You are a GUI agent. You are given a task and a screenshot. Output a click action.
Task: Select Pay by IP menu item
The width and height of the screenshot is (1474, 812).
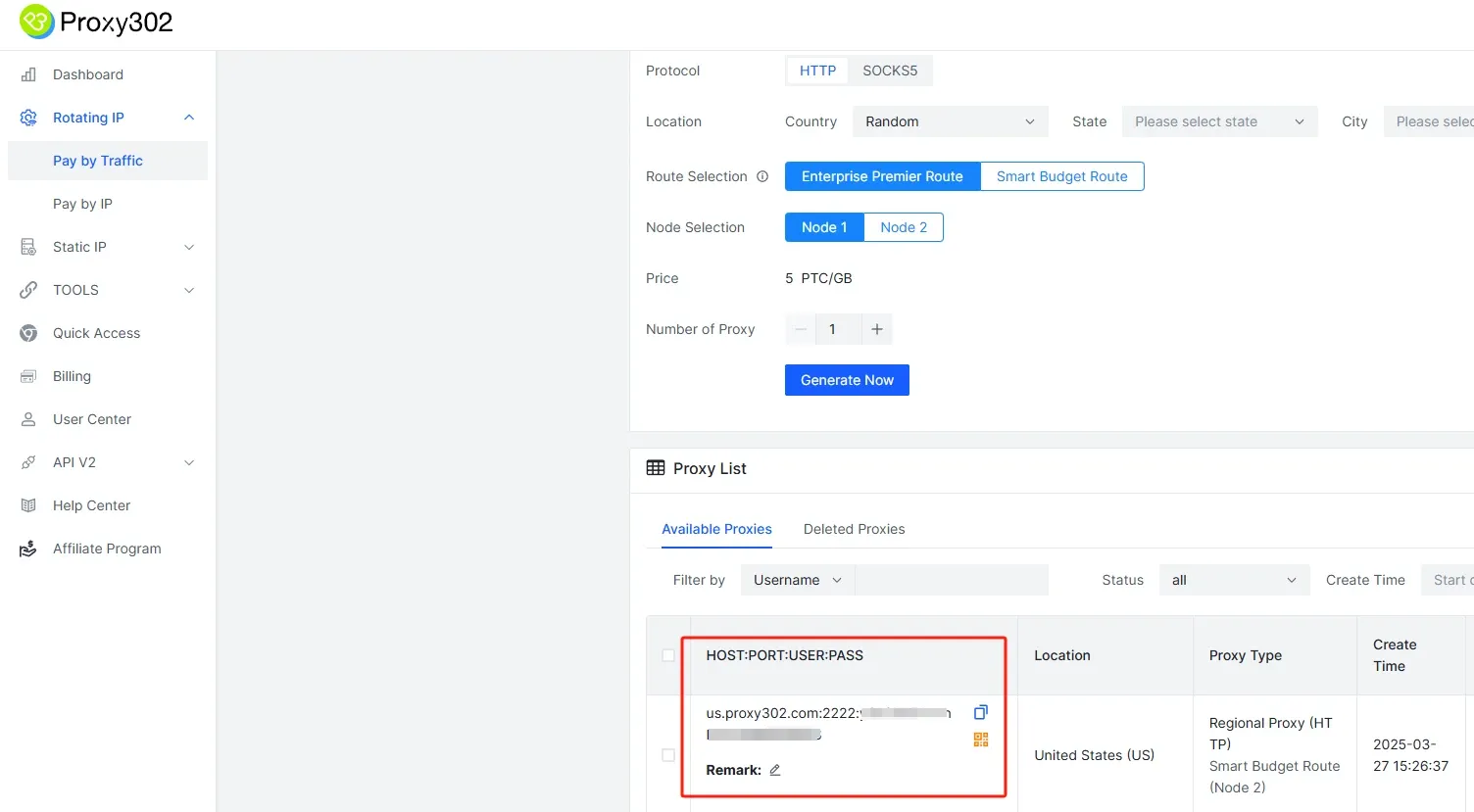(x=82, y=204)
